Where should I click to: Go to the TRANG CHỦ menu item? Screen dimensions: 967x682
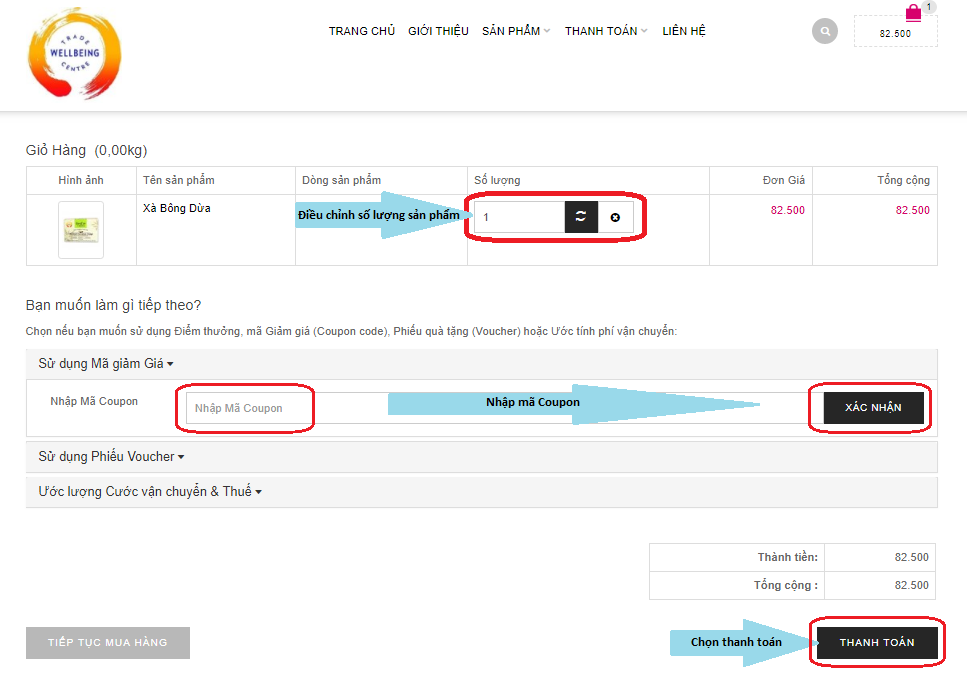[362, 31]
